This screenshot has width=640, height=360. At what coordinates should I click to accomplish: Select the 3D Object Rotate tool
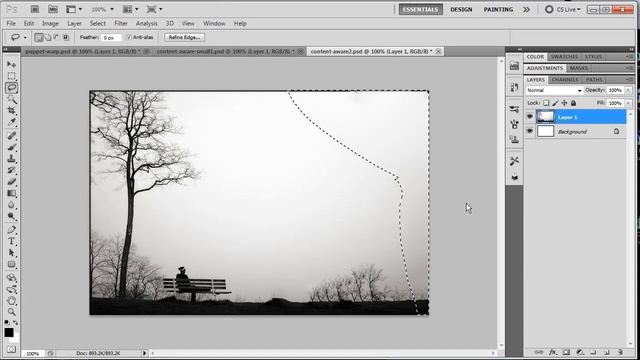tap(11, 278)
